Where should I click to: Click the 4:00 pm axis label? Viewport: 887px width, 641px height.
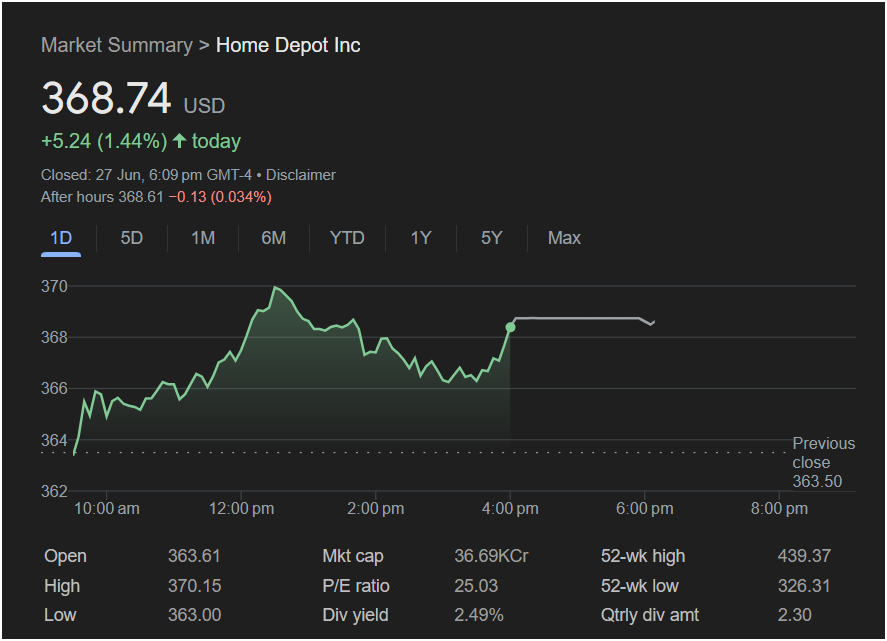pyautogui.click(x=510, y=509)
